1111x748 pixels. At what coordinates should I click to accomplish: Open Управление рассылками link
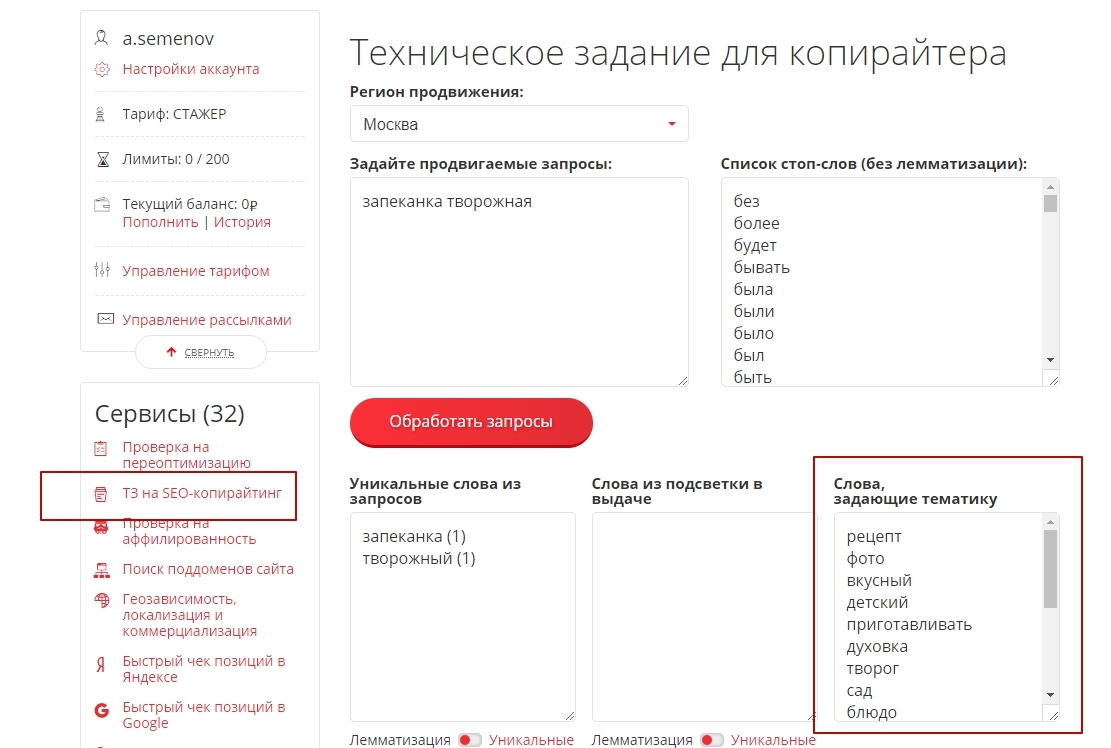[207, 320]
